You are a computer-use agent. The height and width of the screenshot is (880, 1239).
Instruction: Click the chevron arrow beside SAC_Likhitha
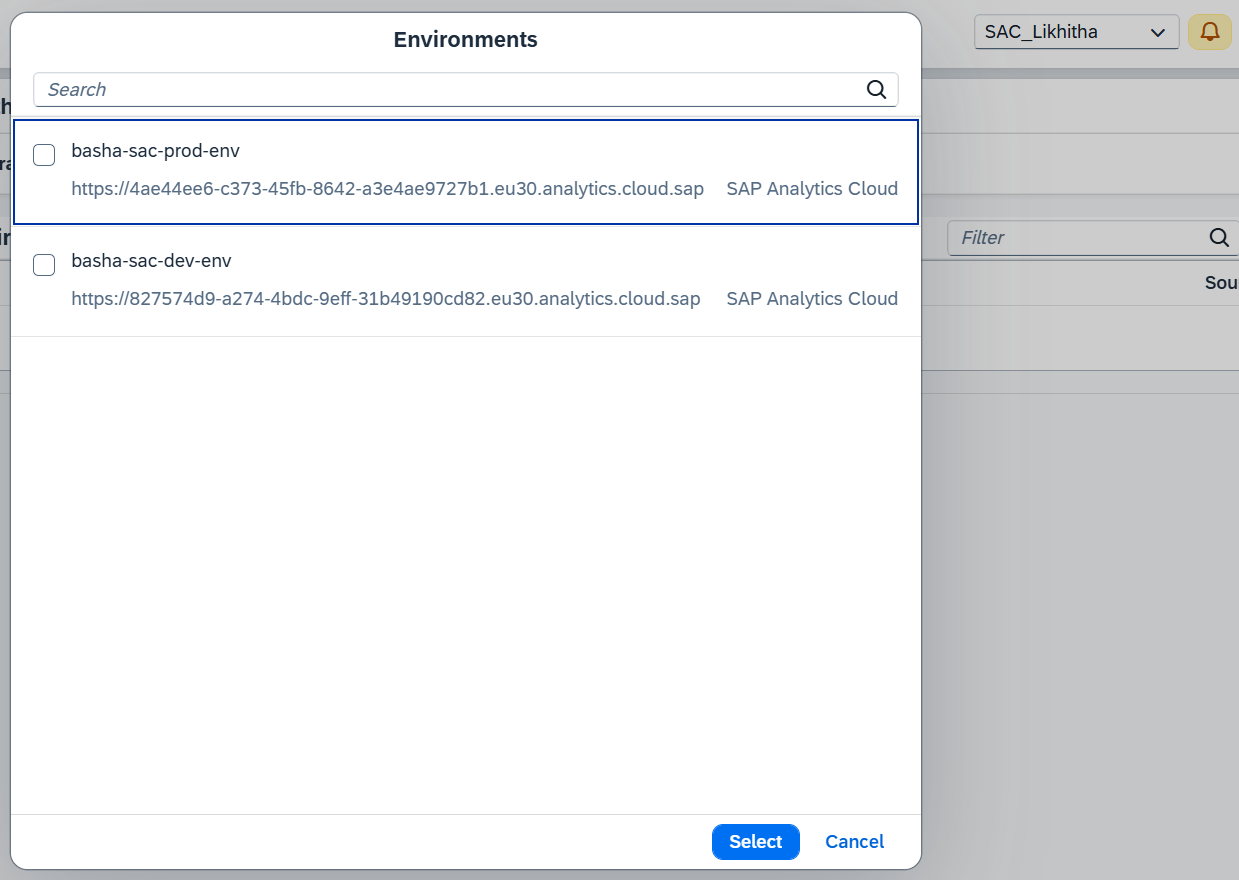point(1157,33)
